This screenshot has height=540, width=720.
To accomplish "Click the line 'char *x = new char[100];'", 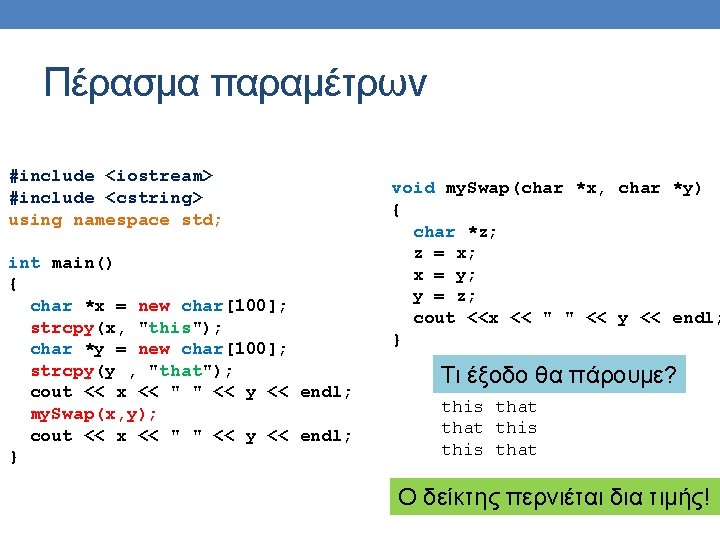I will pos(158,306).
